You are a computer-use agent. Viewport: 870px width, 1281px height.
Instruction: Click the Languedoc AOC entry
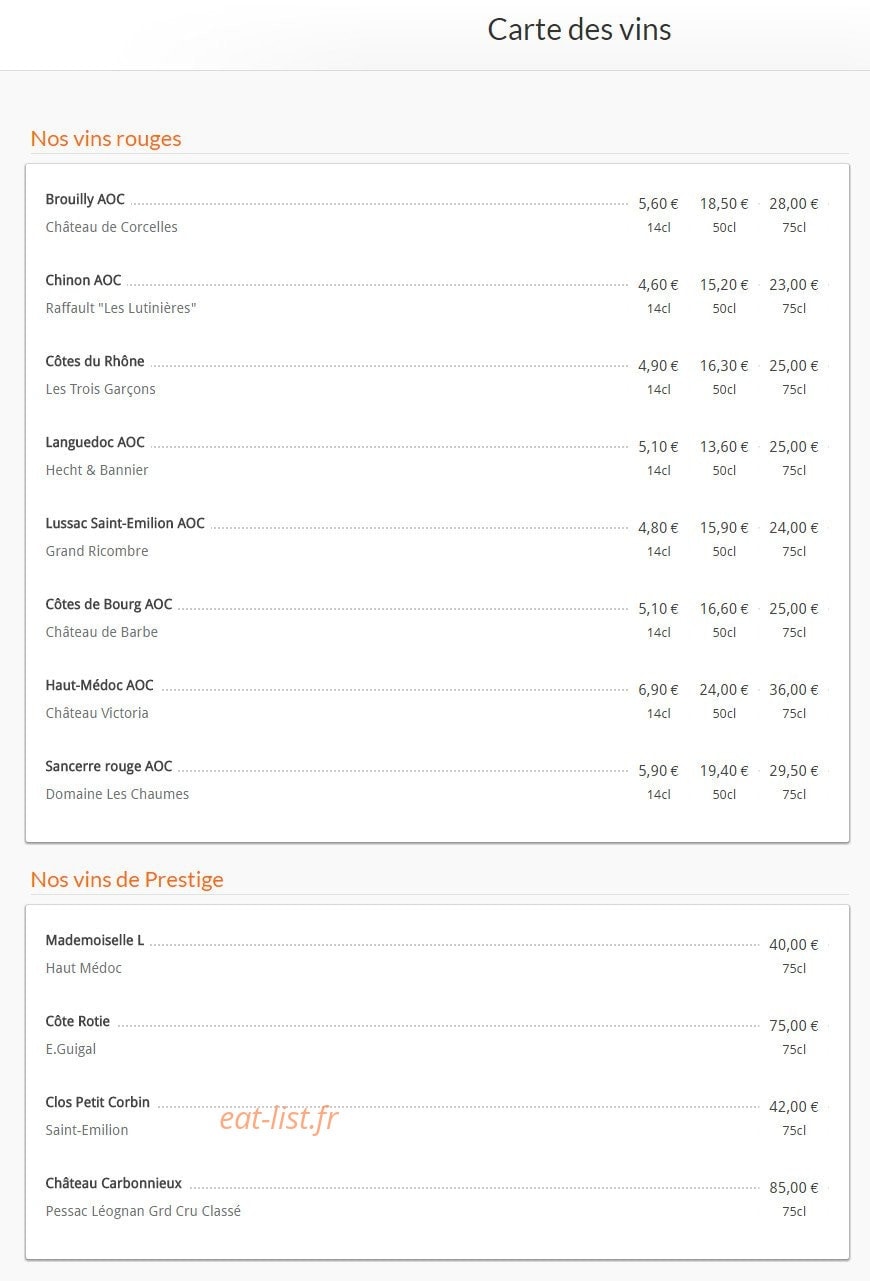(x=95, y=443)
